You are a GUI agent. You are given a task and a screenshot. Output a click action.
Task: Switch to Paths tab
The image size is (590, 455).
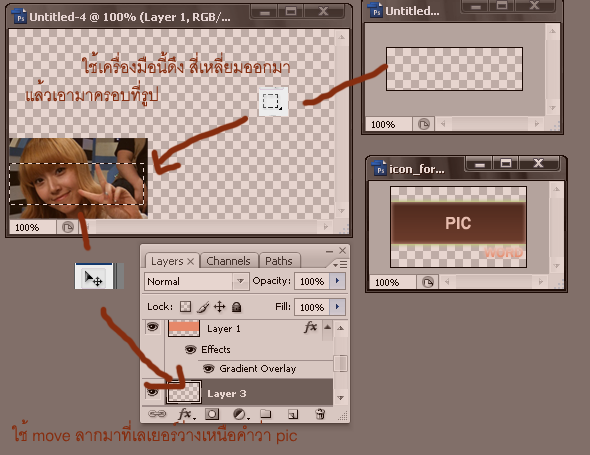coord(279,261)
